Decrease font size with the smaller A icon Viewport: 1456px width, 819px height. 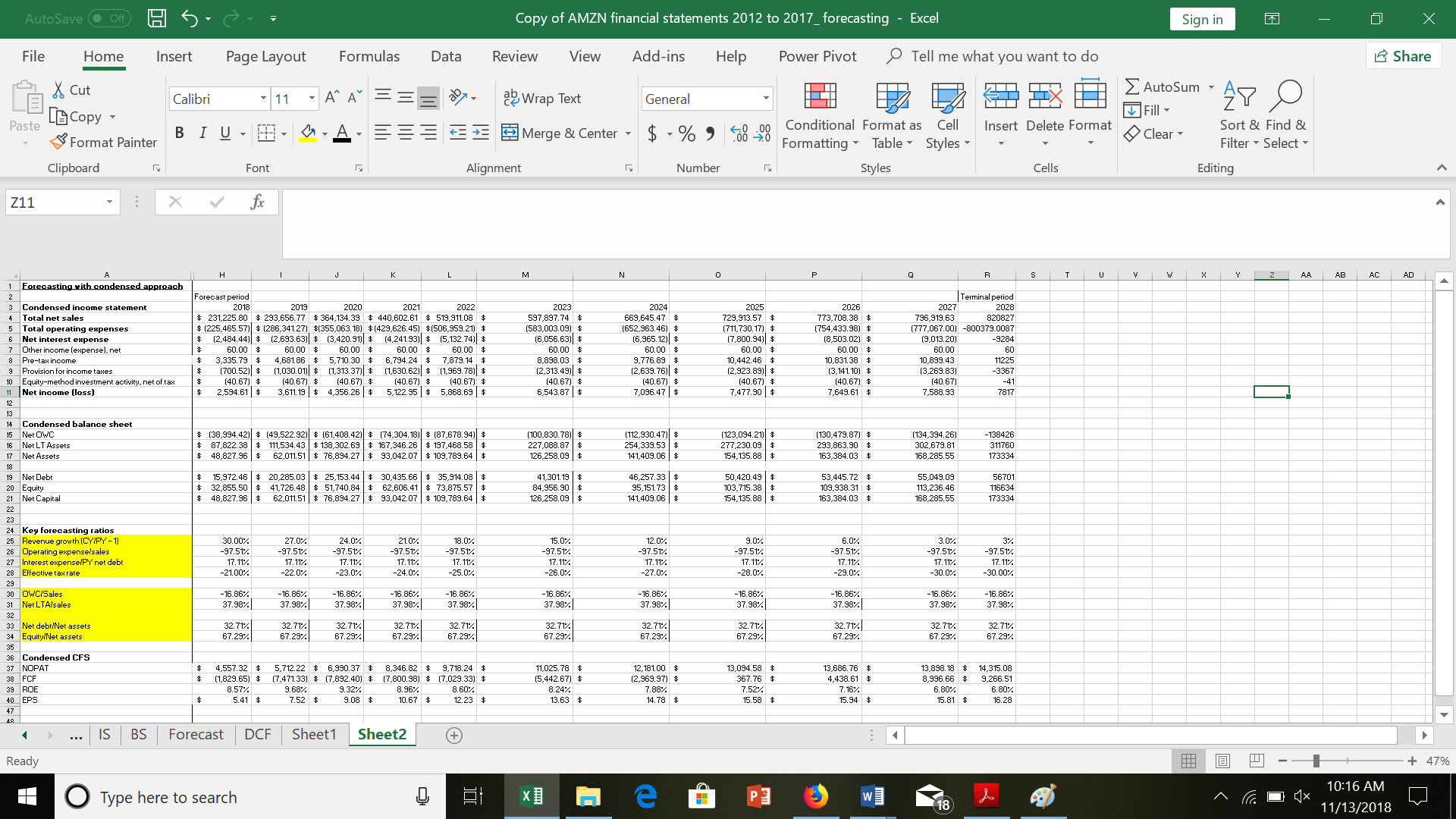point(355,98)
